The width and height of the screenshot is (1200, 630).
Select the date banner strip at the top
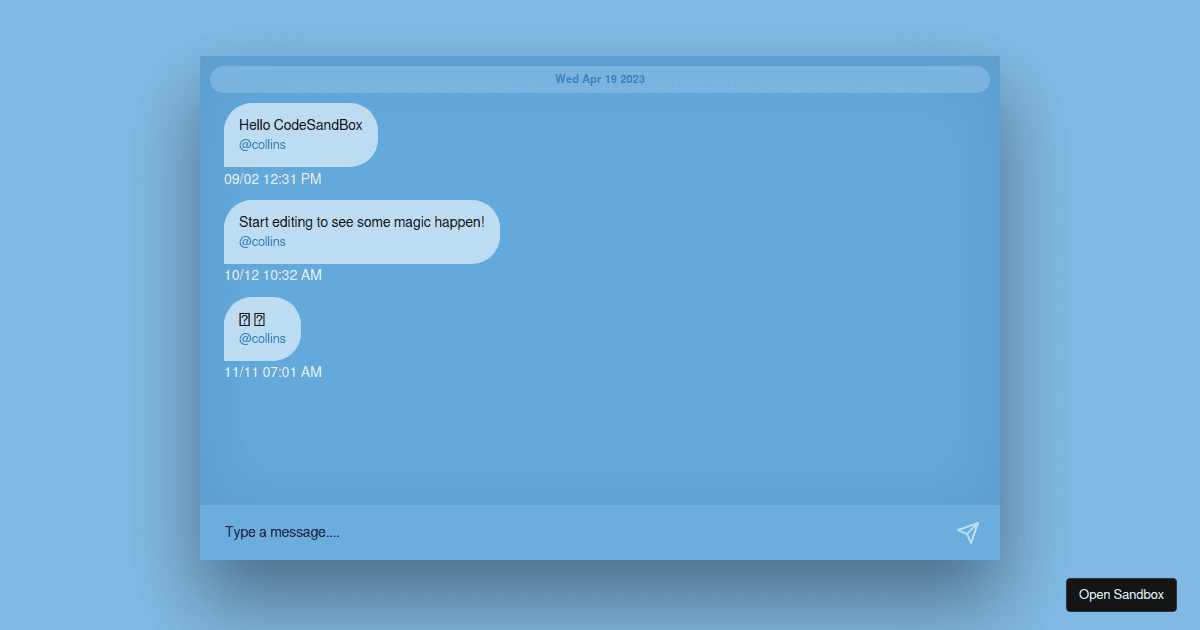(x=600, y=78)
